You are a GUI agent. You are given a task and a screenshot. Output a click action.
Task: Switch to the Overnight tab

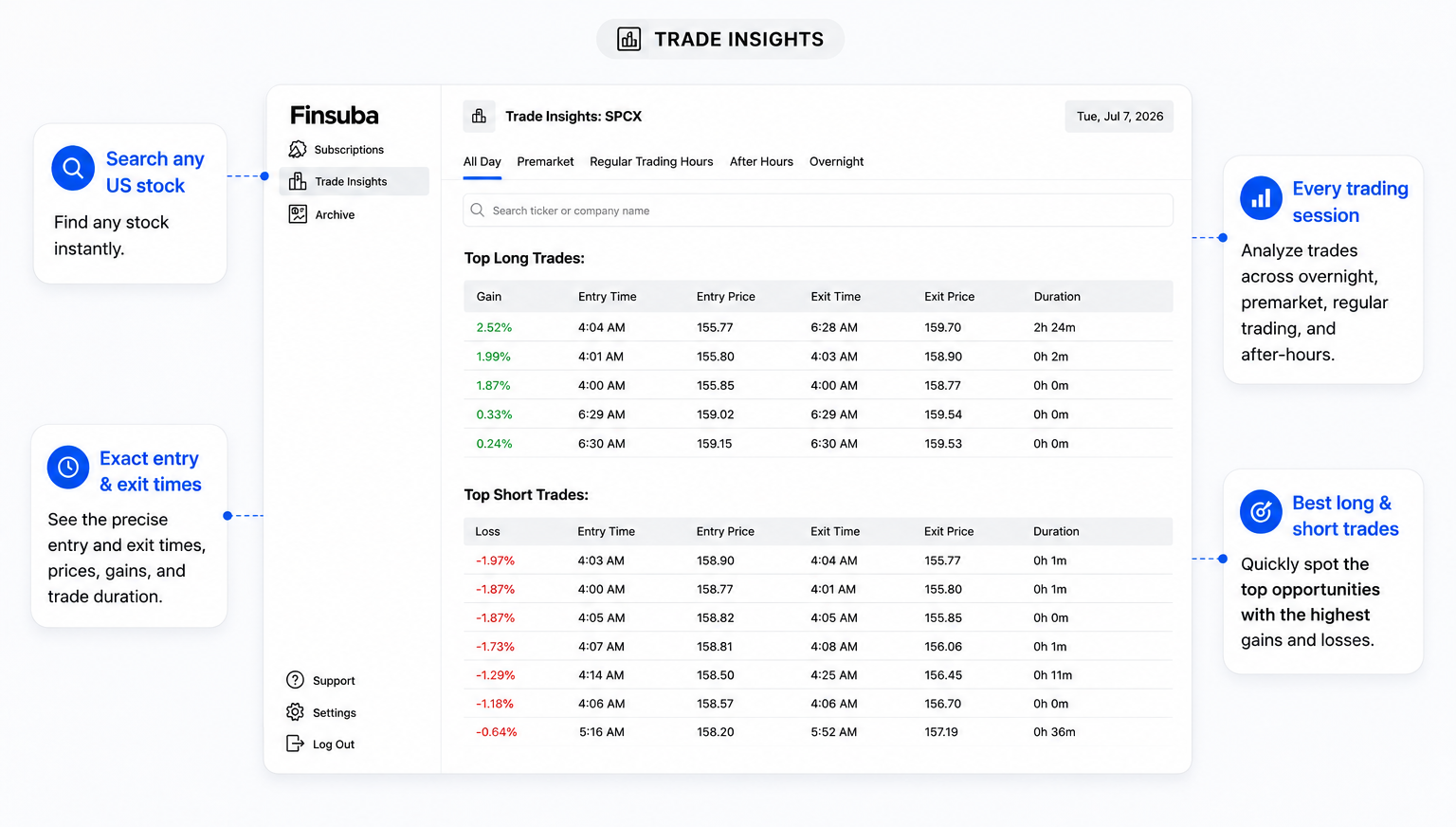836,161
